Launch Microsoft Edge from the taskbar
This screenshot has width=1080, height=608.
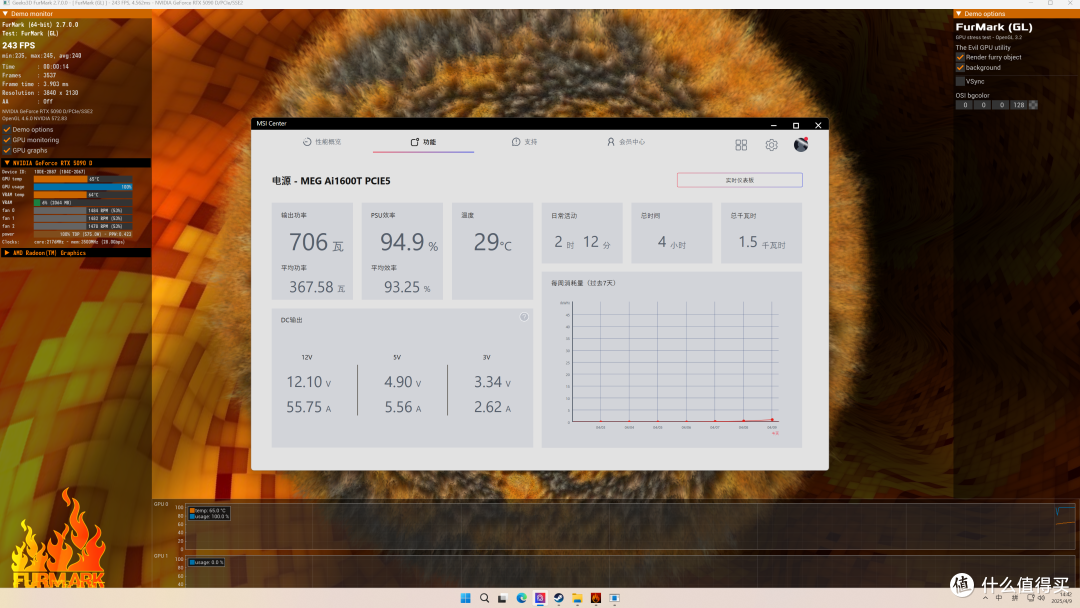click(x=521, y=598)
